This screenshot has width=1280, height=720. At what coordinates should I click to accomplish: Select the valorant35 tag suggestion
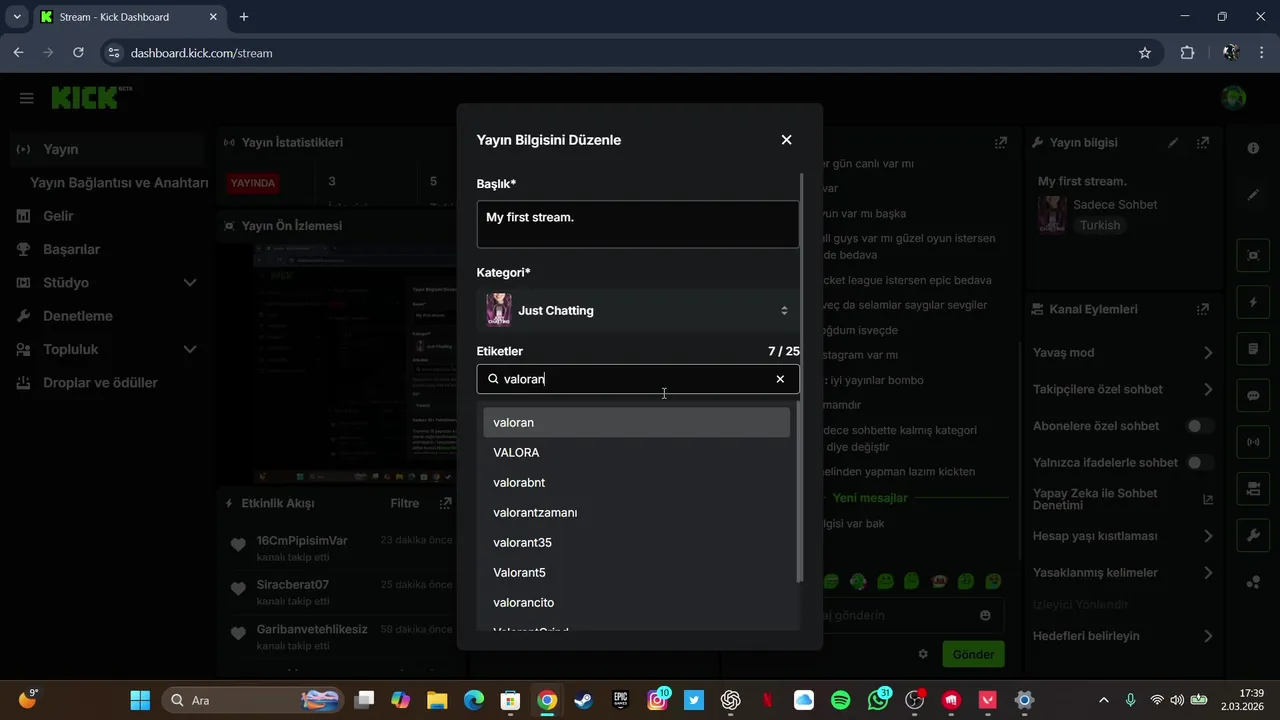636,542
